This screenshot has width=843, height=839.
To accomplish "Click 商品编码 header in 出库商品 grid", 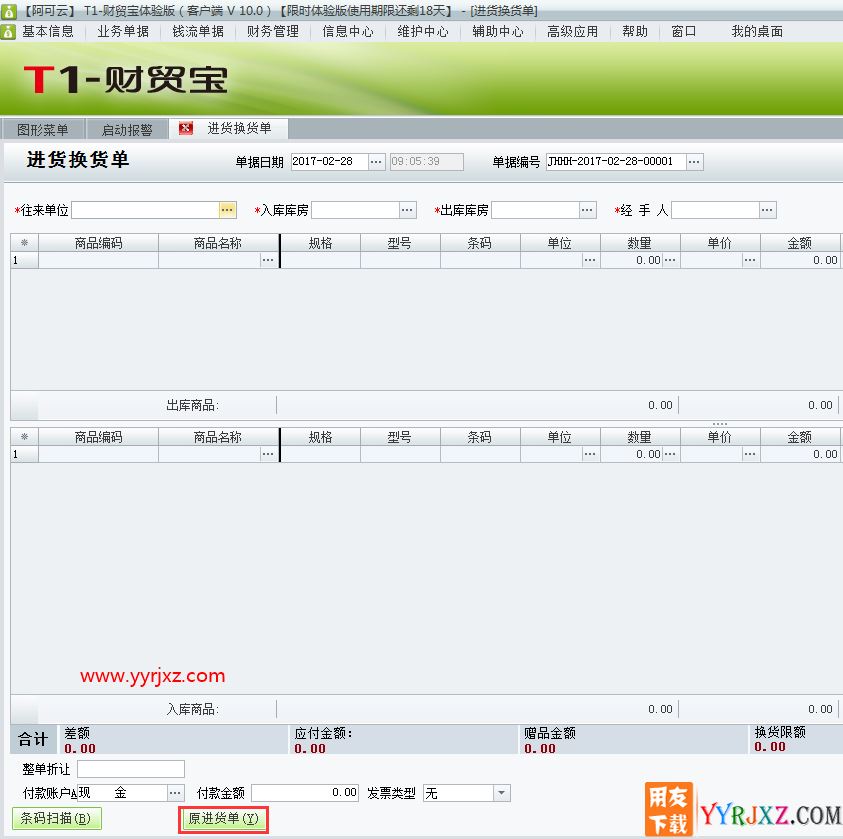I will point(98,243).
